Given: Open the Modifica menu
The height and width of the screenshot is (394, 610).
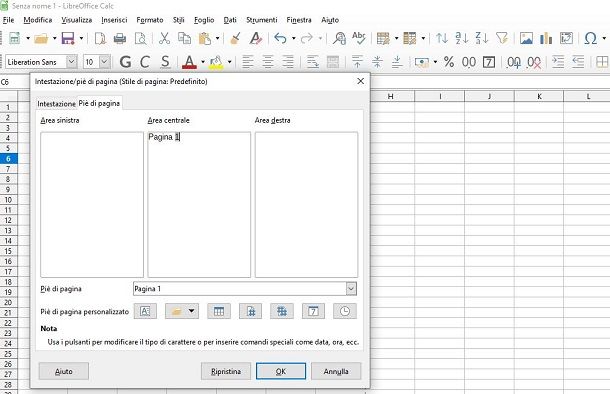Looking at the screenshot, I should 38,20.
